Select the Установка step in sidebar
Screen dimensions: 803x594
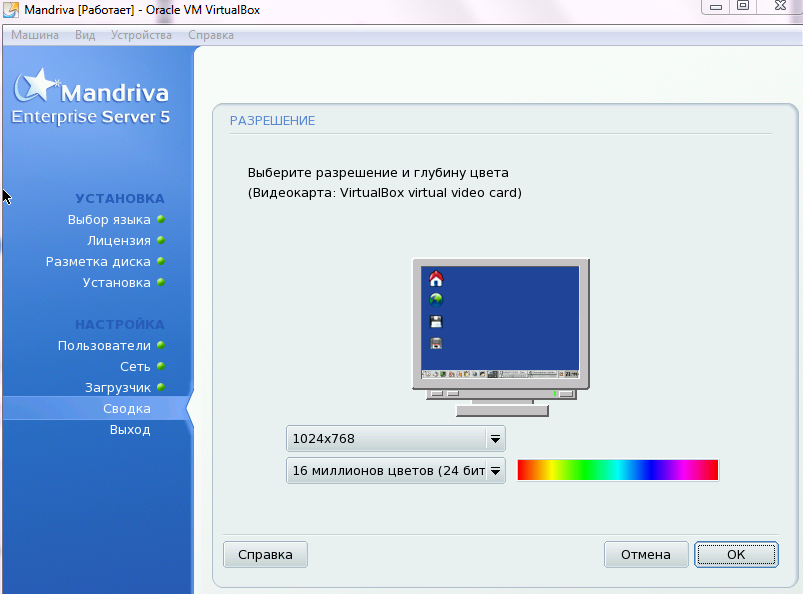(117, 283)
